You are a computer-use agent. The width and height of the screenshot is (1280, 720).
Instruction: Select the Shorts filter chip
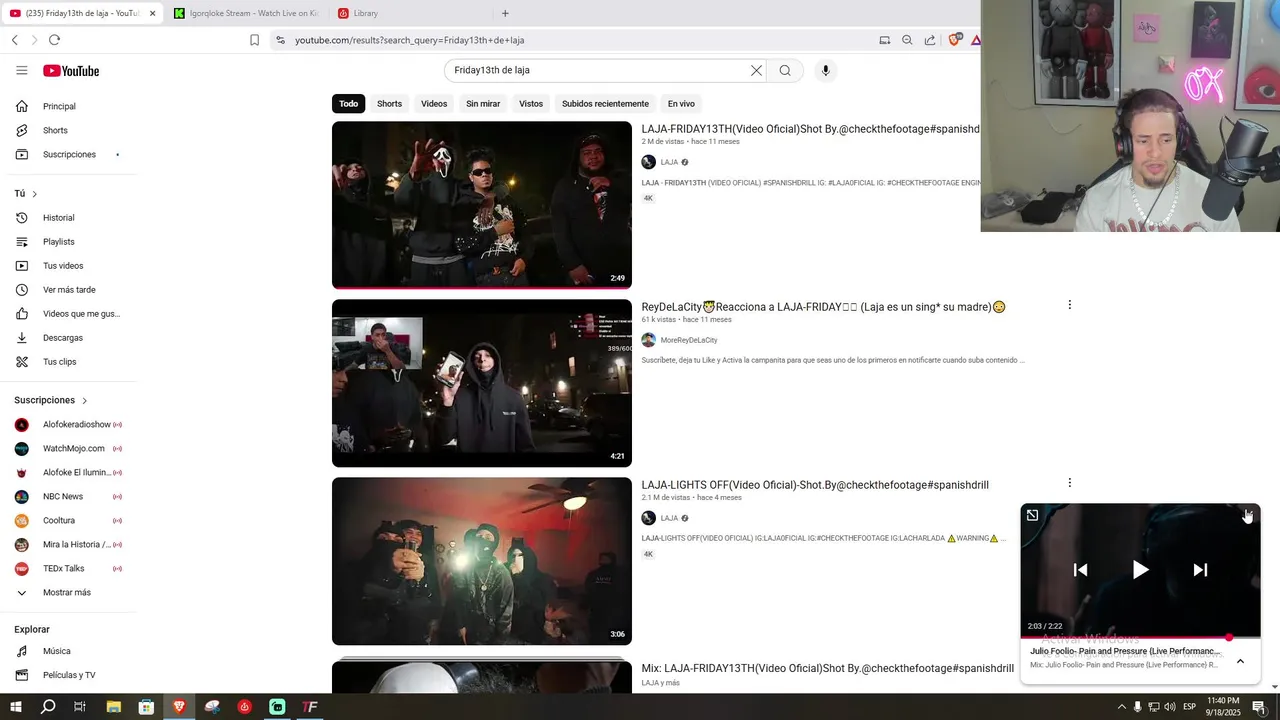click(389, 104)
